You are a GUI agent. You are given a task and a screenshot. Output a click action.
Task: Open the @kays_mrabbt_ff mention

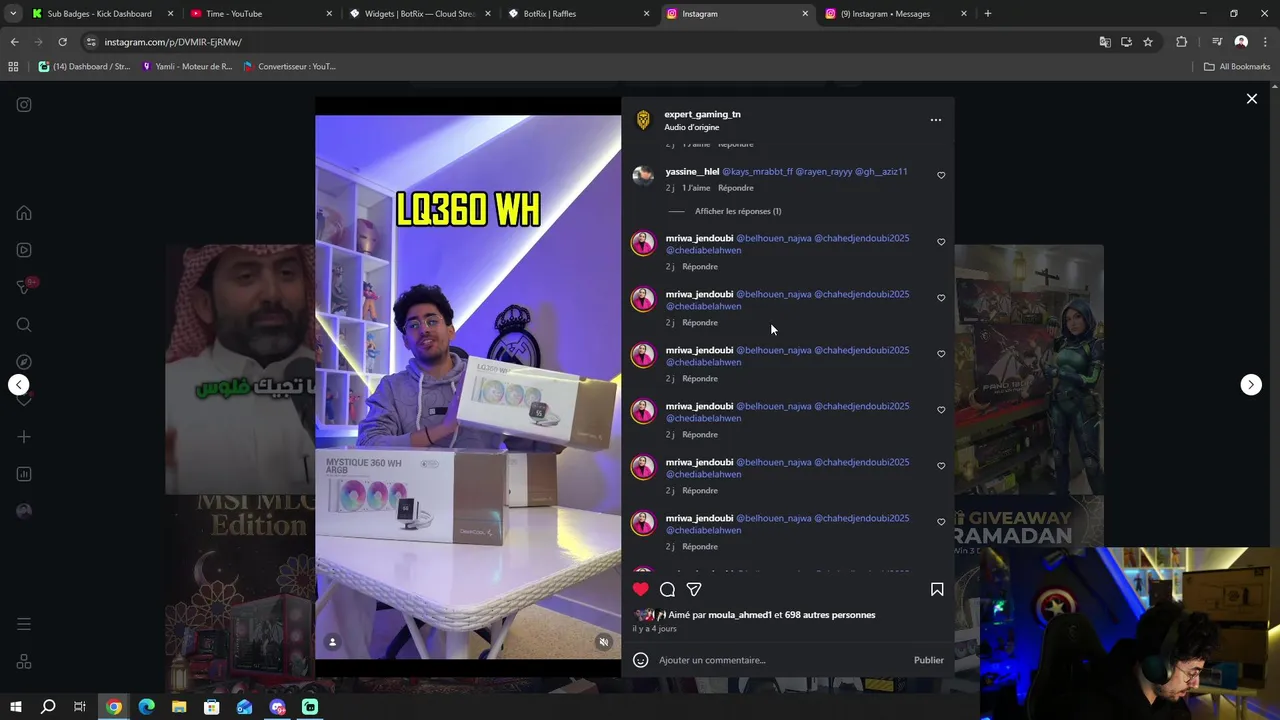pyautogui.click(x=757, y=171)
